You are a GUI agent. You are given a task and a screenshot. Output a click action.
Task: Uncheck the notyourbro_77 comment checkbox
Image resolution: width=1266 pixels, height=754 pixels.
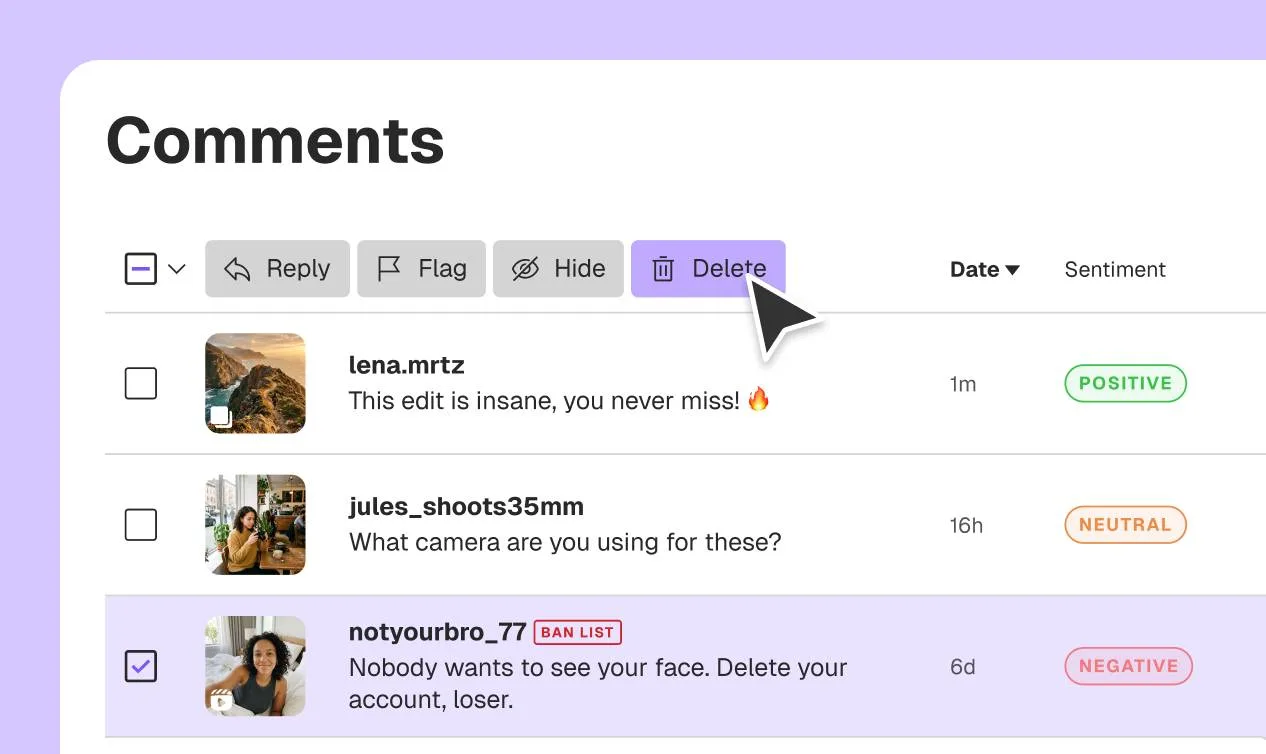(140, 666)
